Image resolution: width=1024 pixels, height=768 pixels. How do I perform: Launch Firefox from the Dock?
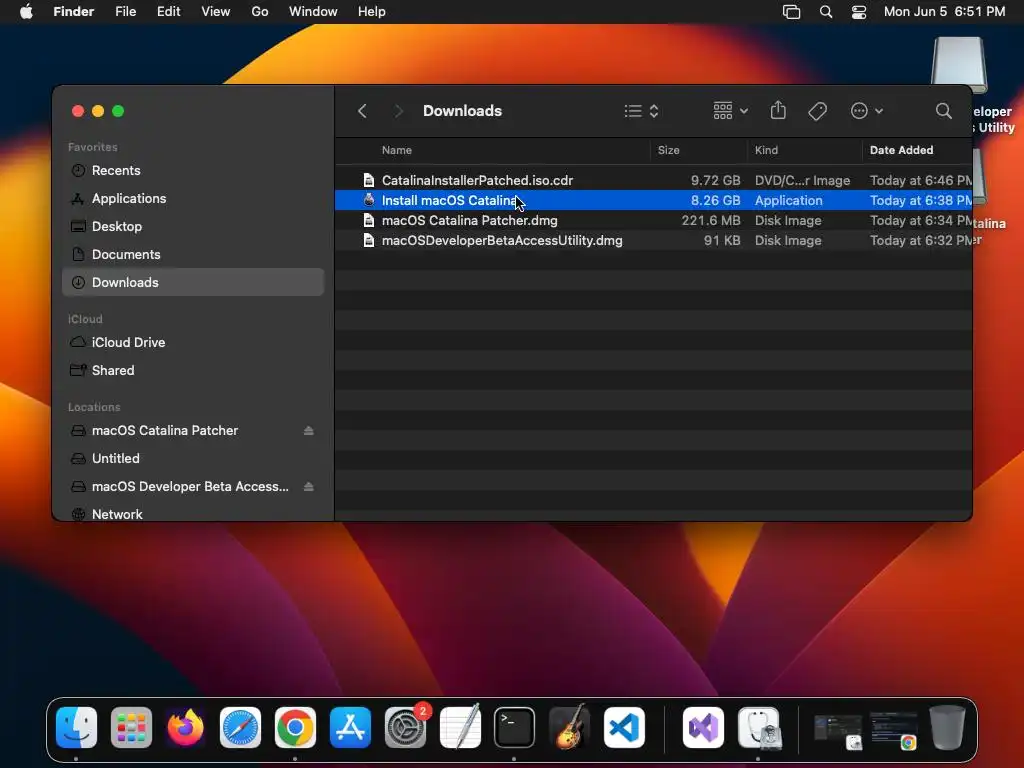pyautogui.click(x=185, y=728)
